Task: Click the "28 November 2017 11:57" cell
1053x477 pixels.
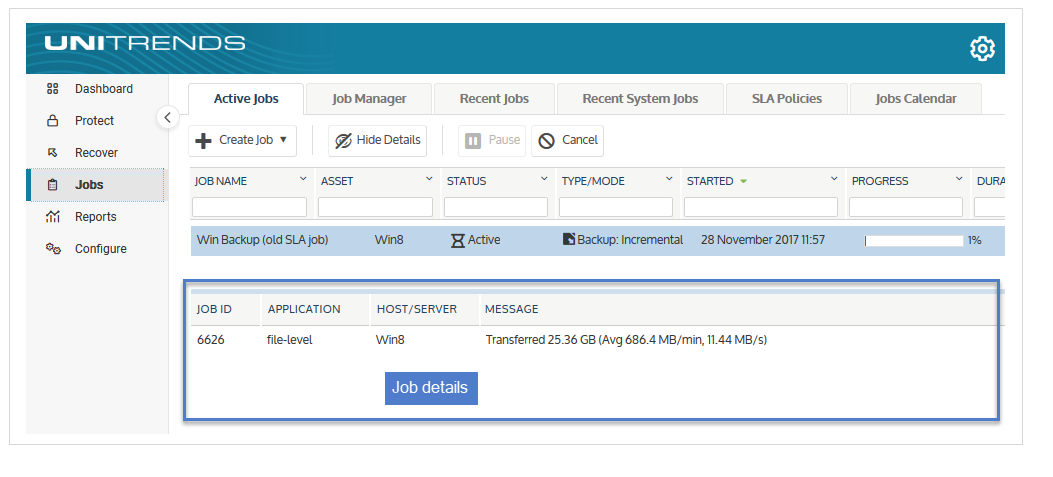Action: (763, 240)
